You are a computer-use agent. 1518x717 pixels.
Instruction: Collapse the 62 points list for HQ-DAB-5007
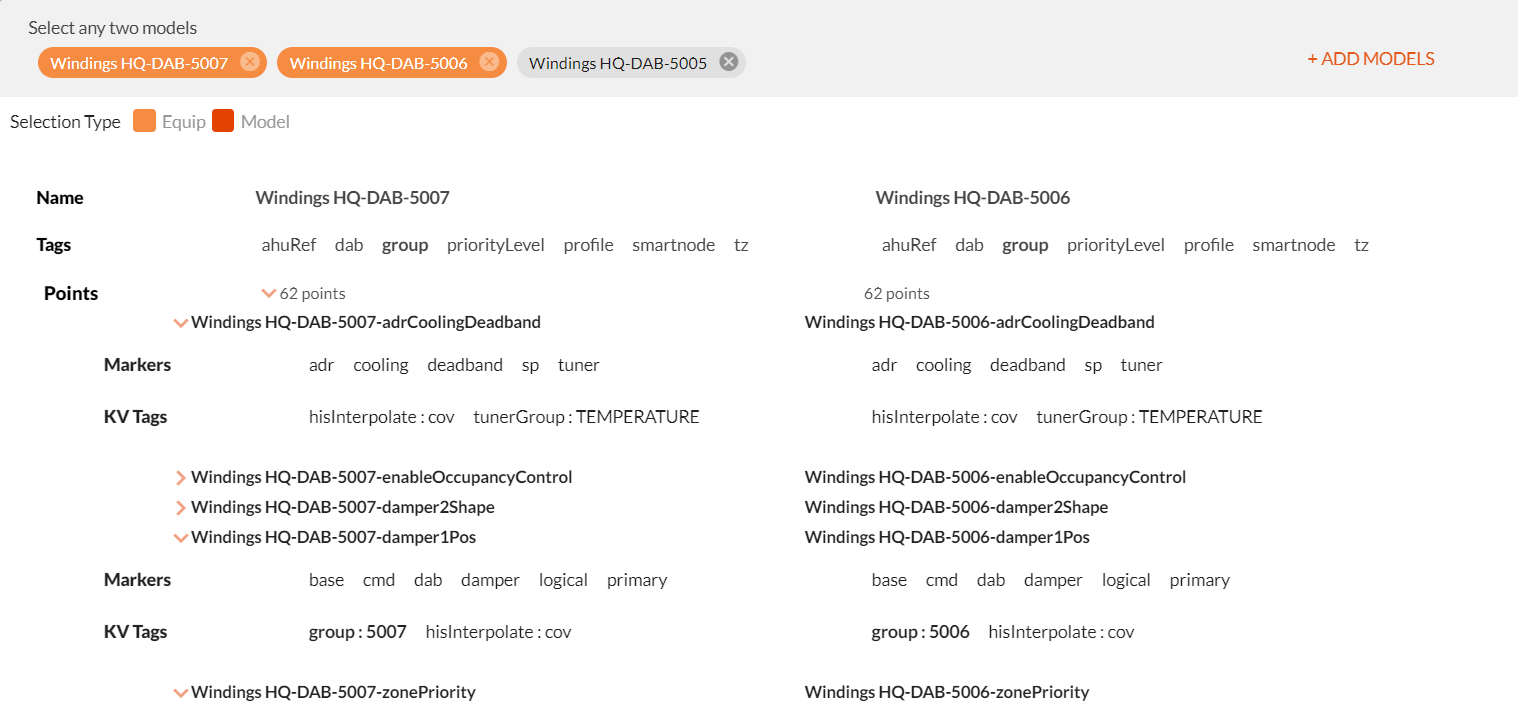(x=268, y=293)
